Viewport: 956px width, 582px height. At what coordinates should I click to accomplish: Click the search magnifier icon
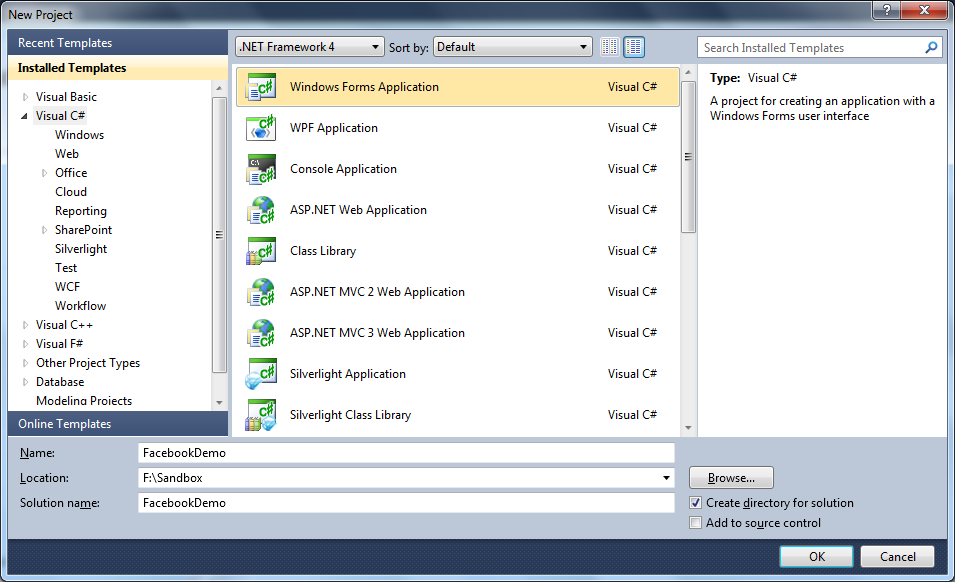(931, 47)
